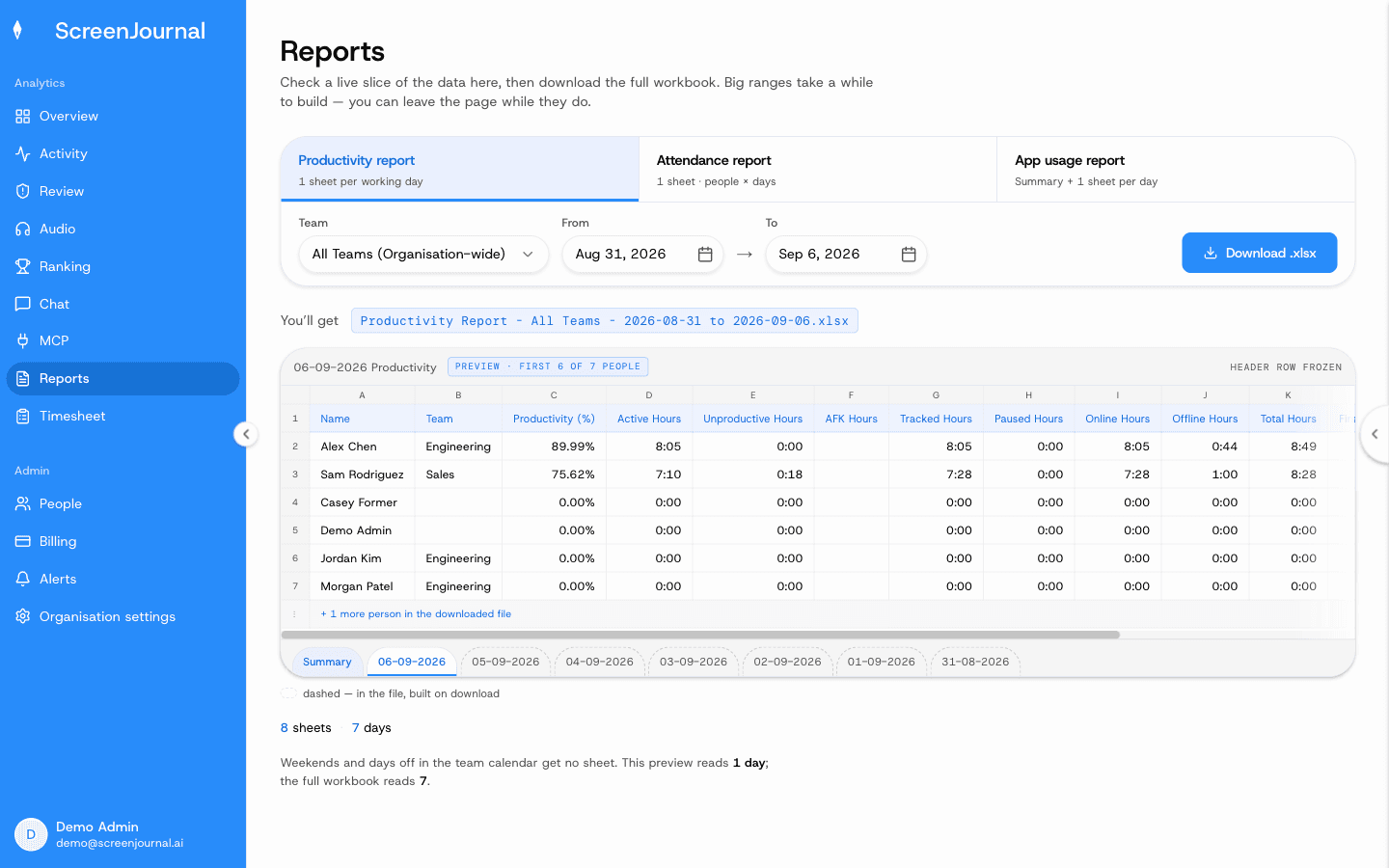The width and height of the screenshot is (1389, 868).
Task: Click the Morgan Patel name cell
Action: click(x=363, y=587)
